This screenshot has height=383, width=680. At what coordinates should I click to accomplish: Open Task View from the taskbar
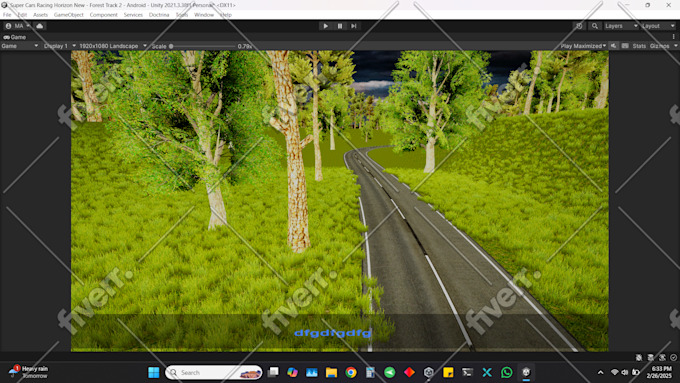pyautogui.click(x=273, y=372)
